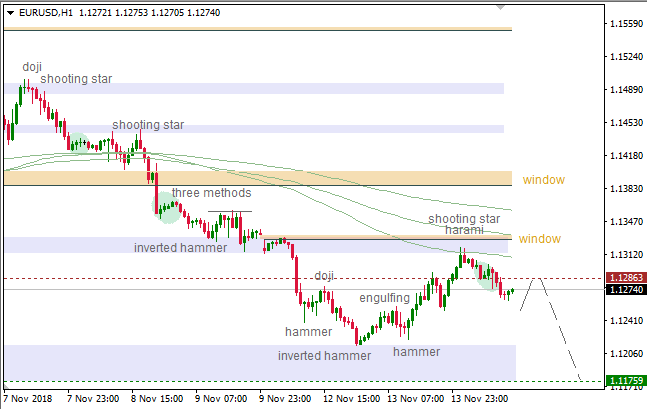
Task: Click the 'harami' pattern label
Action: 465,230
